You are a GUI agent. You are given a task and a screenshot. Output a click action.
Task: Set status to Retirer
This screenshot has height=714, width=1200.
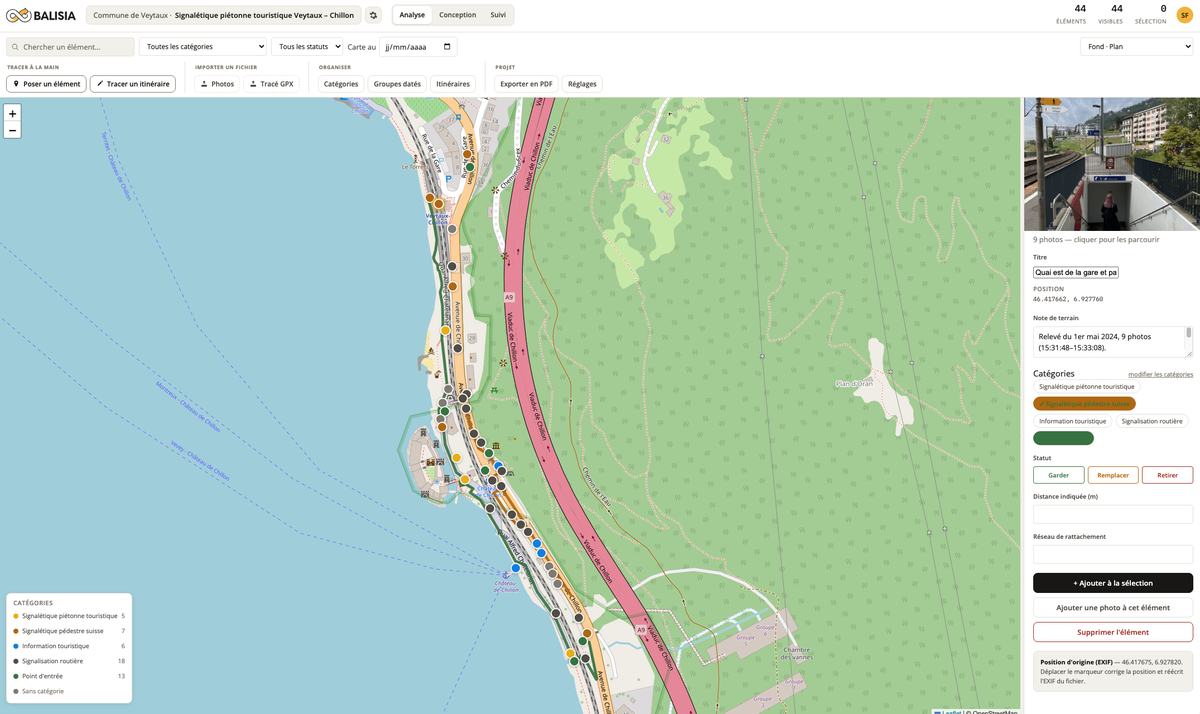[1167, 475]
